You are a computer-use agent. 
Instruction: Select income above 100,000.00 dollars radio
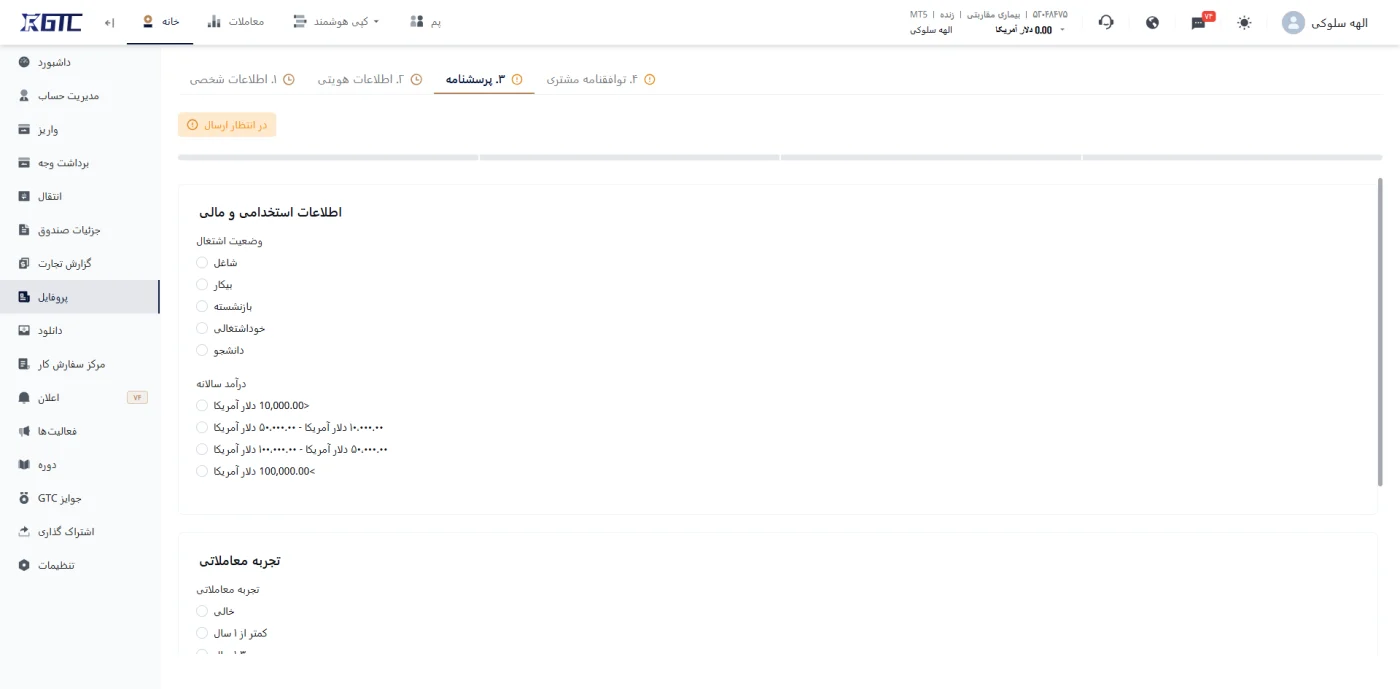[x=202, y=471]
